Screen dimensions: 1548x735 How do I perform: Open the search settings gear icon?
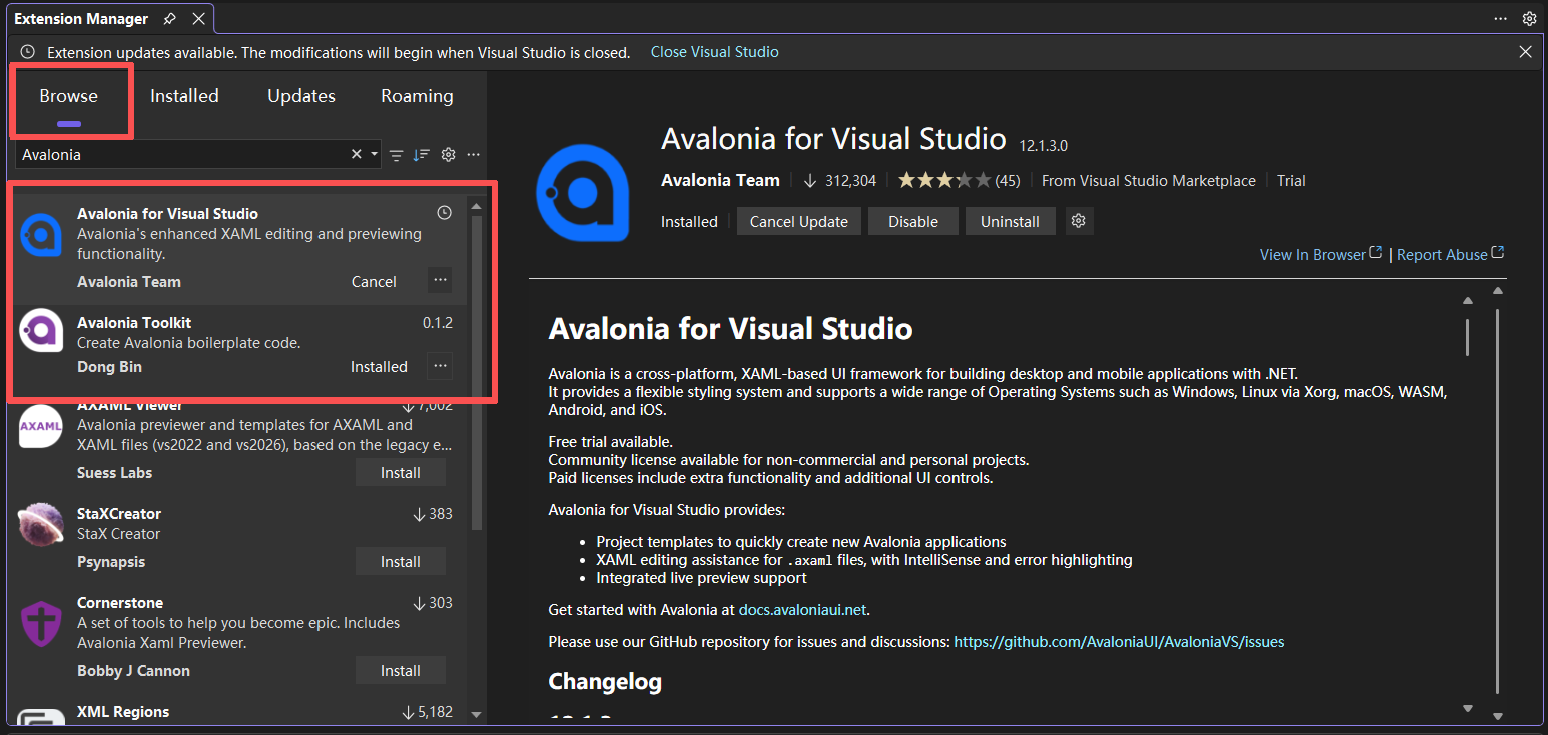449,155
